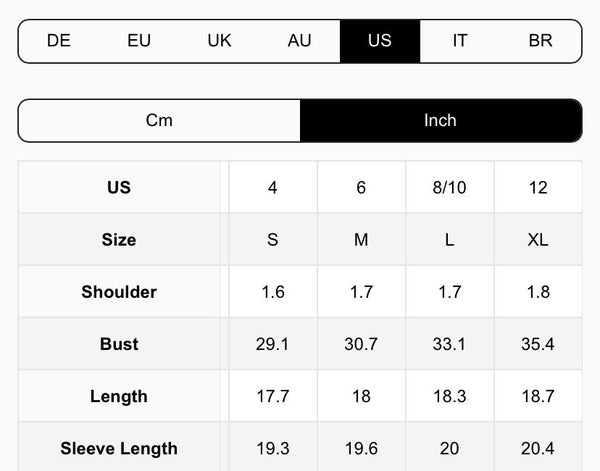600x471 pixels.
Task: Click the Length row label
Action: pyautogui.click(x=119, y=396)
